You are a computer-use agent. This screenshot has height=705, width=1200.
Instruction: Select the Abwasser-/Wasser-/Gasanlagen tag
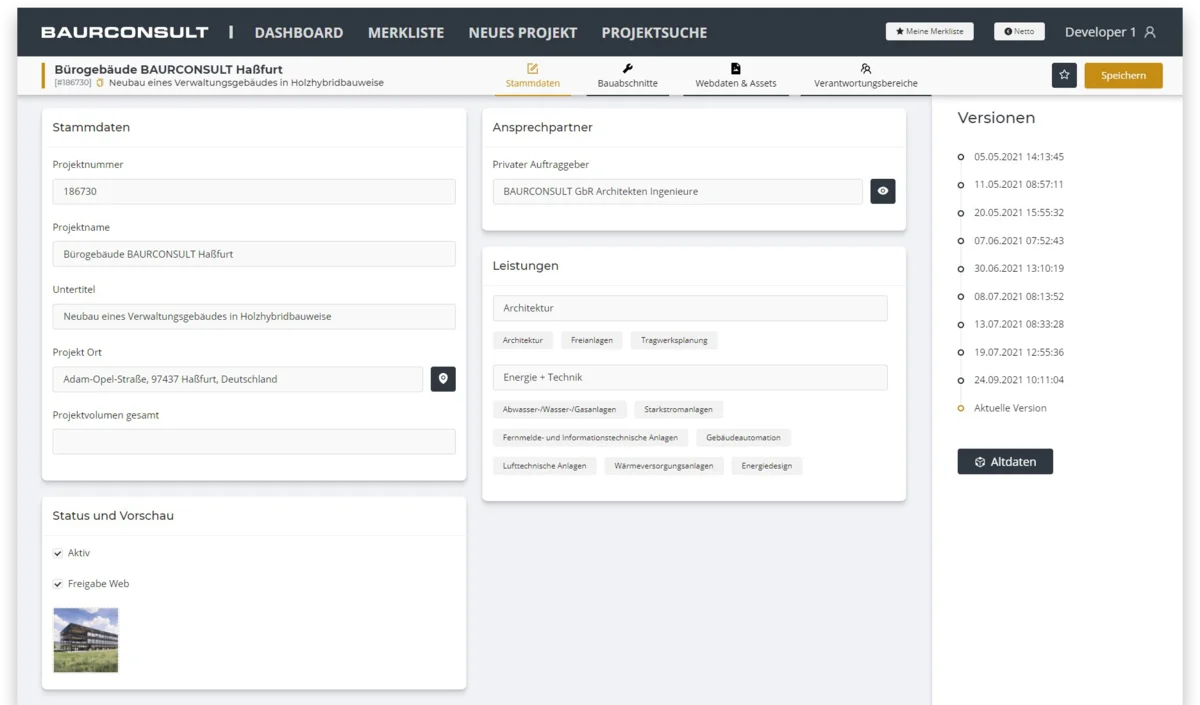560,409
